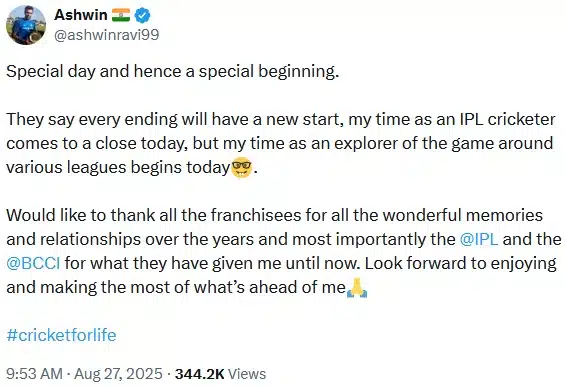Click the Aug 27, 2025 date
565x386 pixels.
[x=119, y=374]
